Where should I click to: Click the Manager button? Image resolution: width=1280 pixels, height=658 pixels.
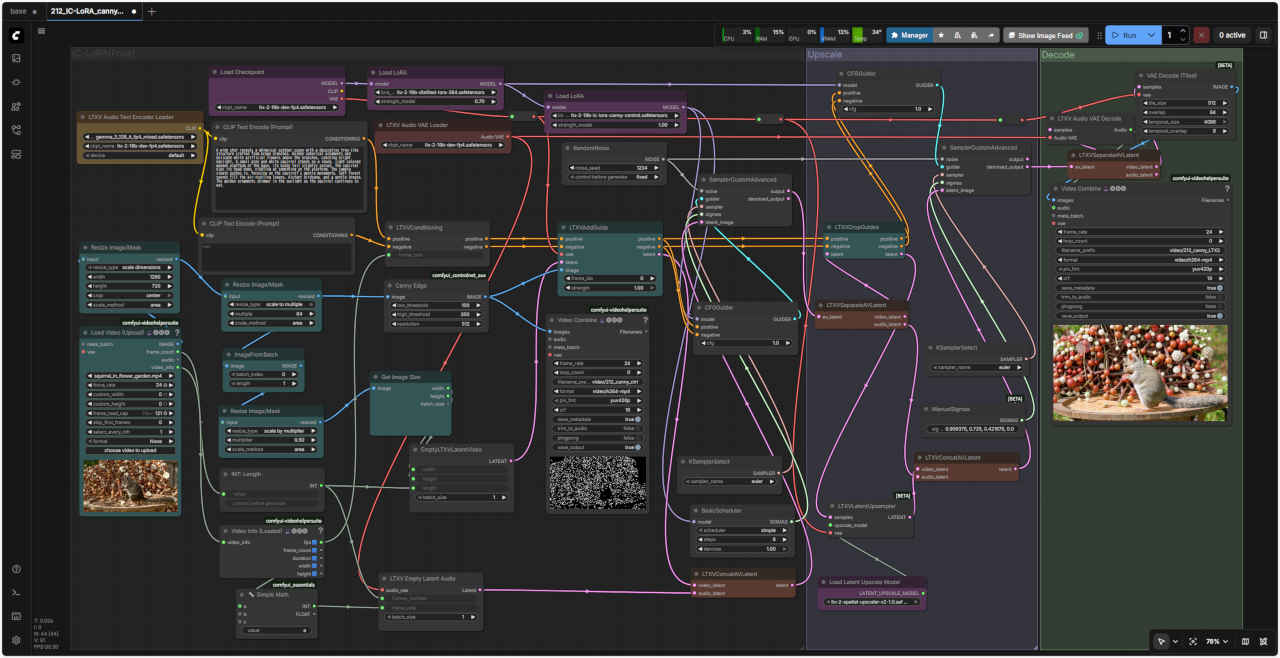click(x=909, y=35)
